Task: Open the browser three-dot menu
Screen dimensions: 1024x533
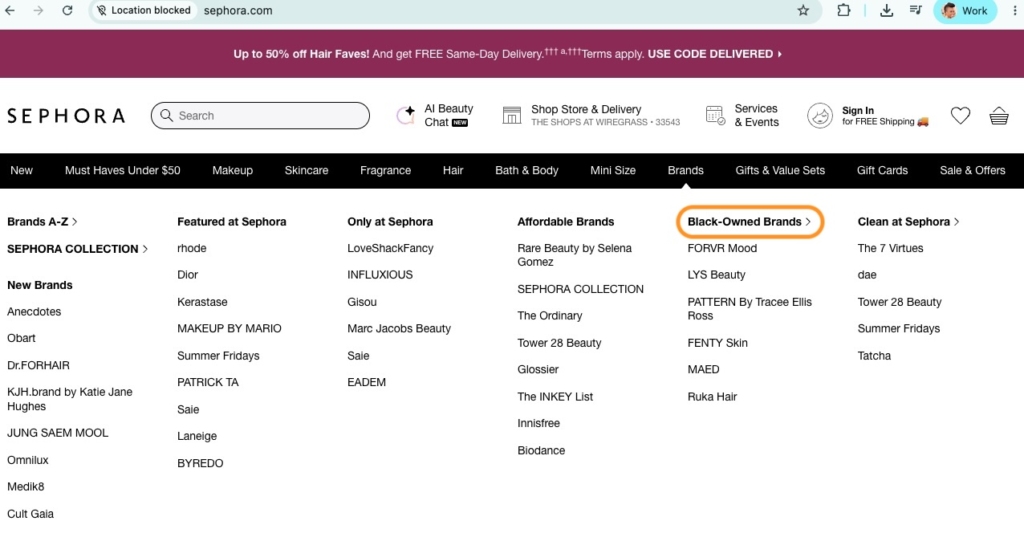Action: coord(1014,10)
